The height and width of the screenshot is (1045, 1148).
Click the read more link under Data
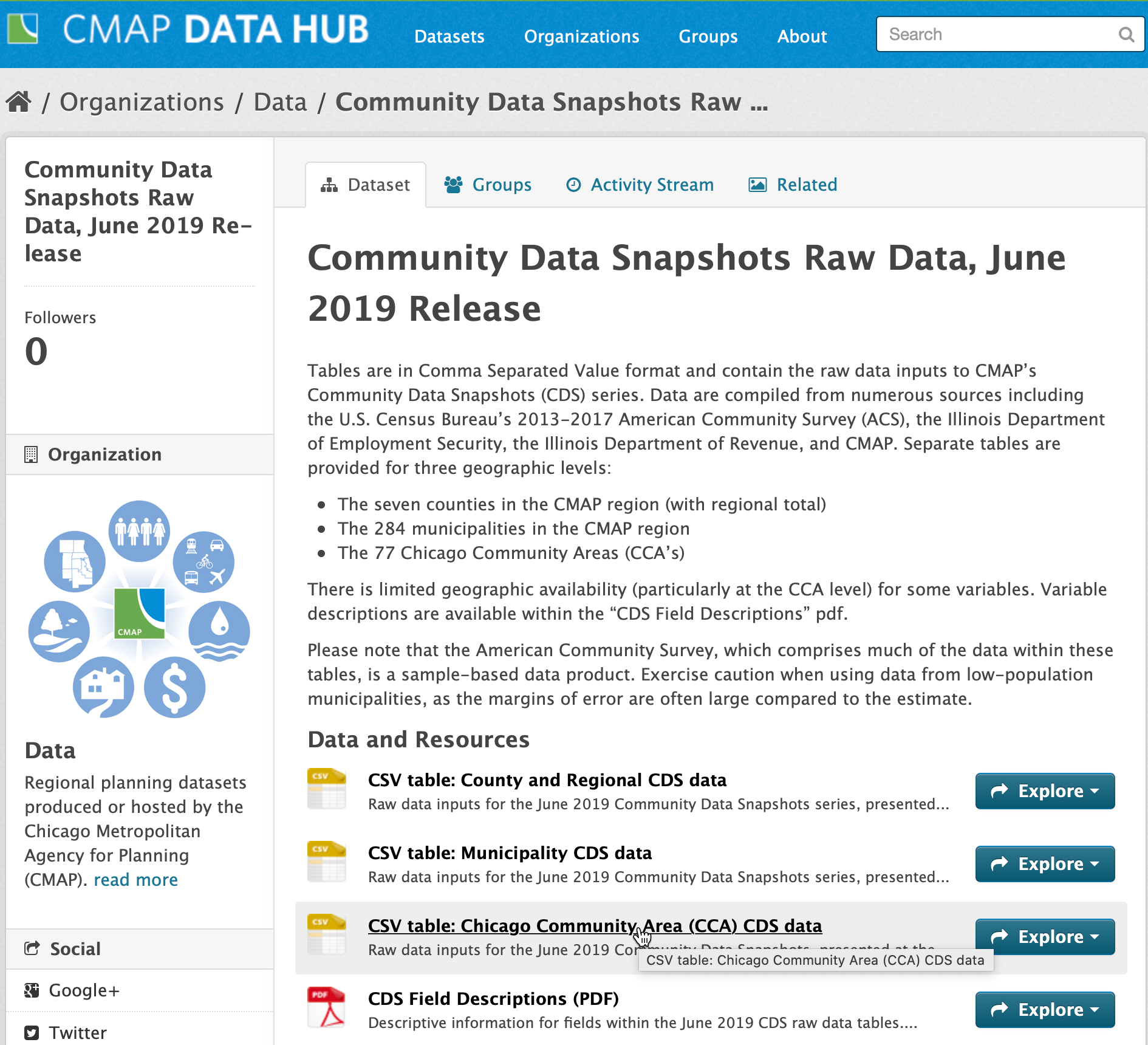point(136,880)
